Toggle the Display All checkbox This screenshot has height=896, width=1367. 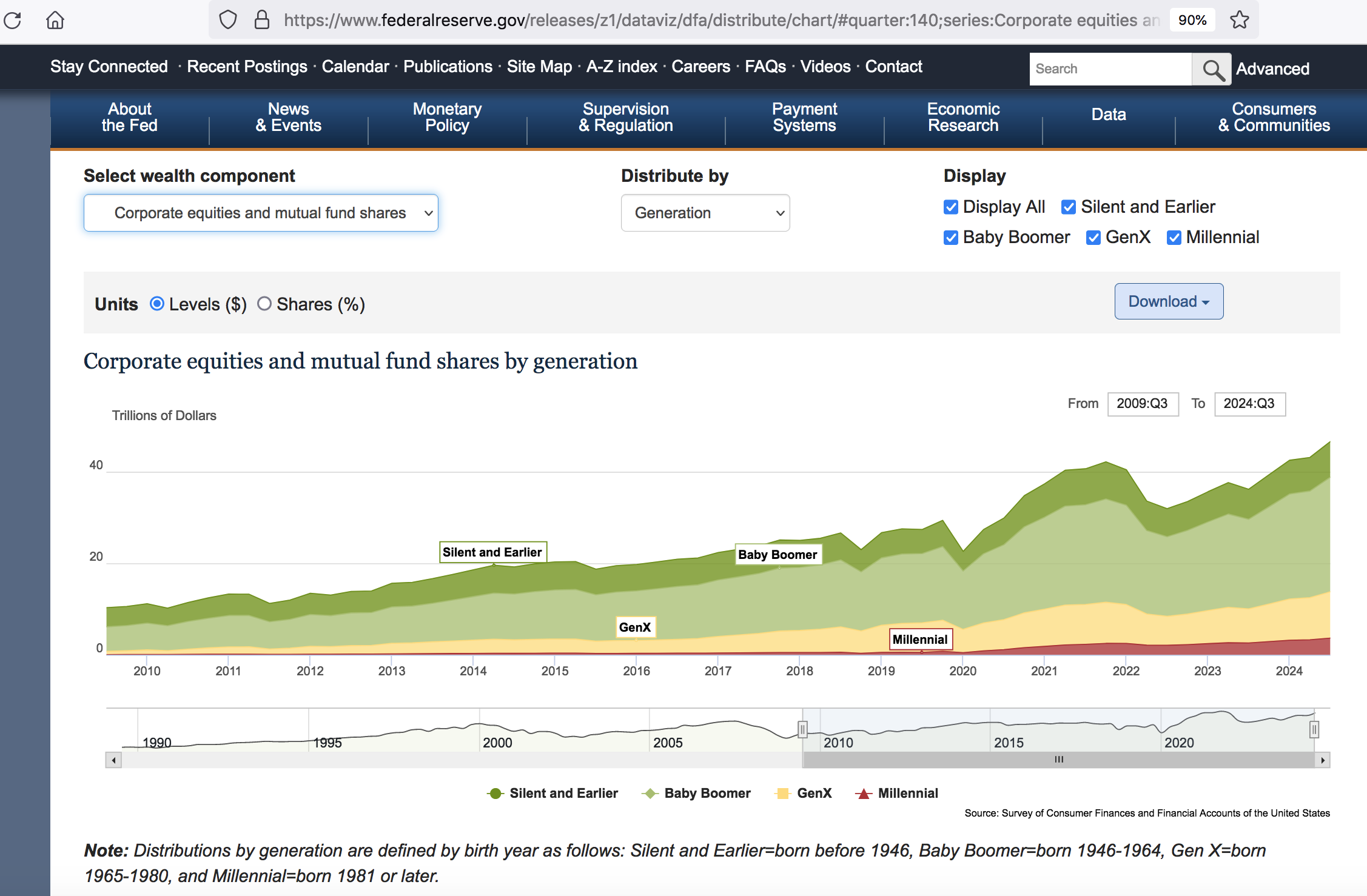[951, 207]
